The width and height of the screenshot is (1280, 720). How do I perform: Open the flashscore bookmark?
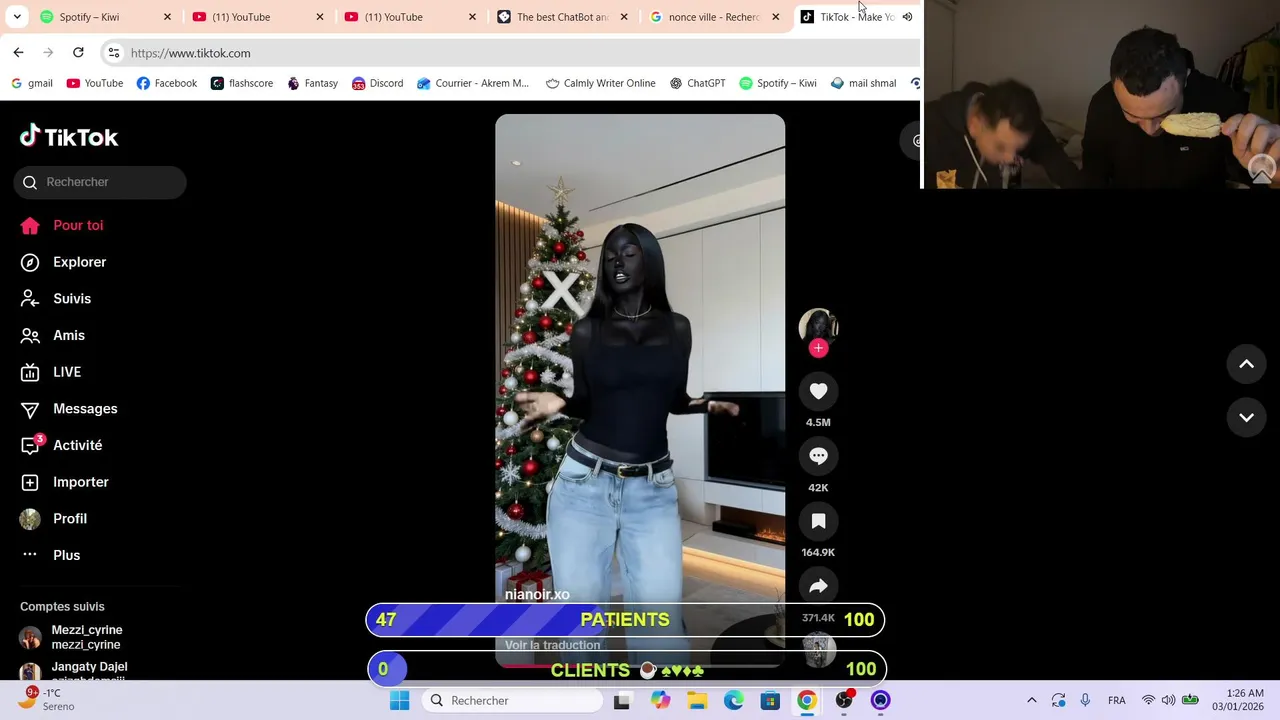[242, 83]
